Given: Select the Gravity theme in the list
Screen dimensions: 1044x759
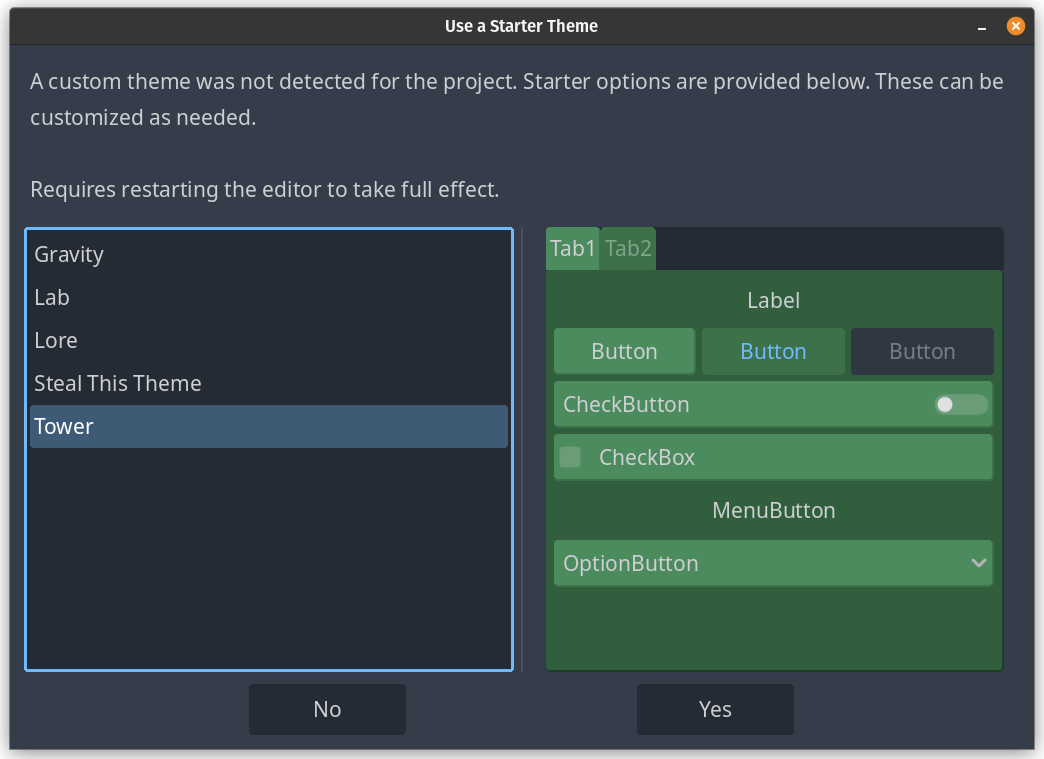Looking at the screenshot, I should [69, 255].
